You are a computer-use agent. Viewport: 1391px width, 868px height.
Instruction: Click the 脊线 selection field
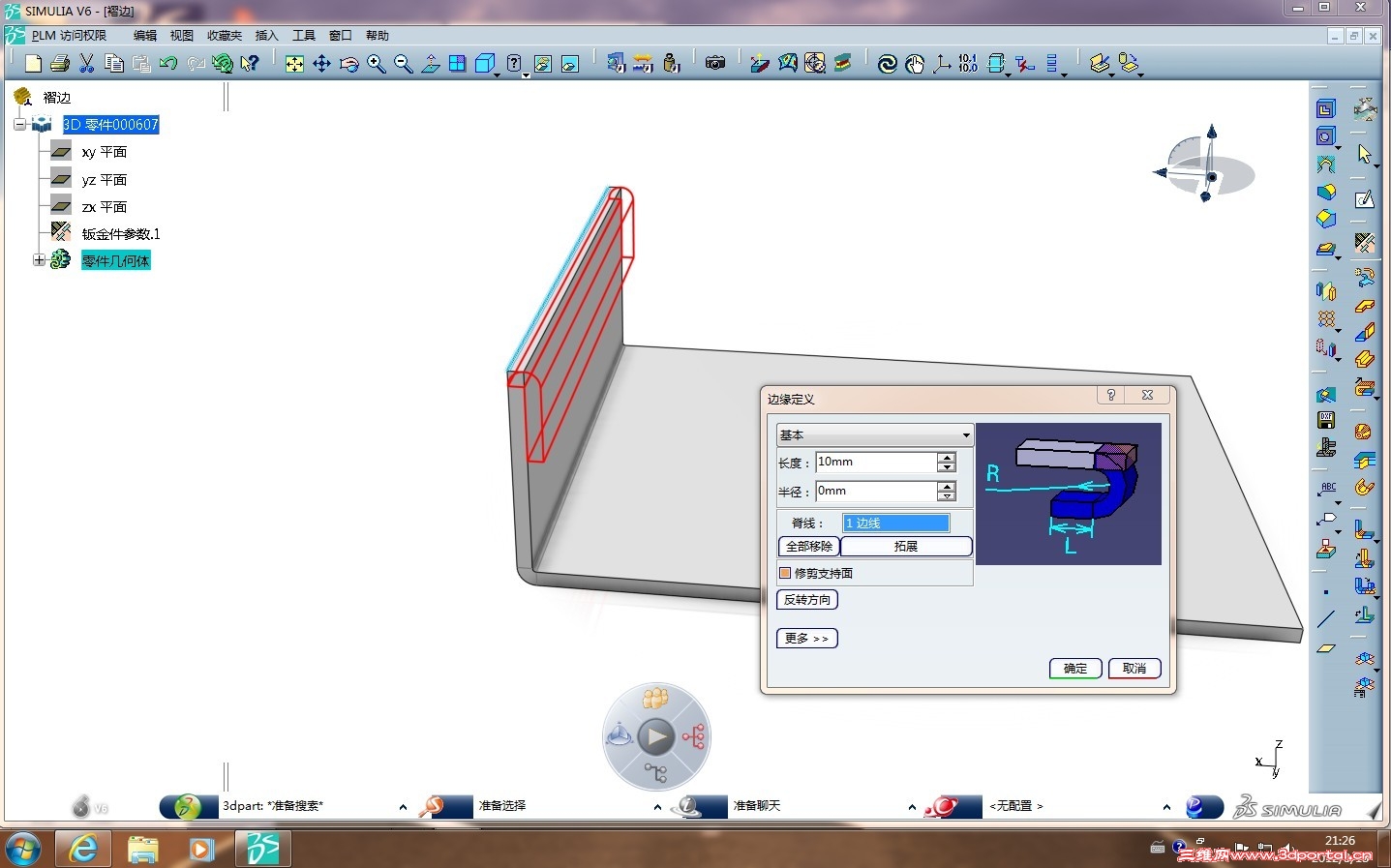896,524
